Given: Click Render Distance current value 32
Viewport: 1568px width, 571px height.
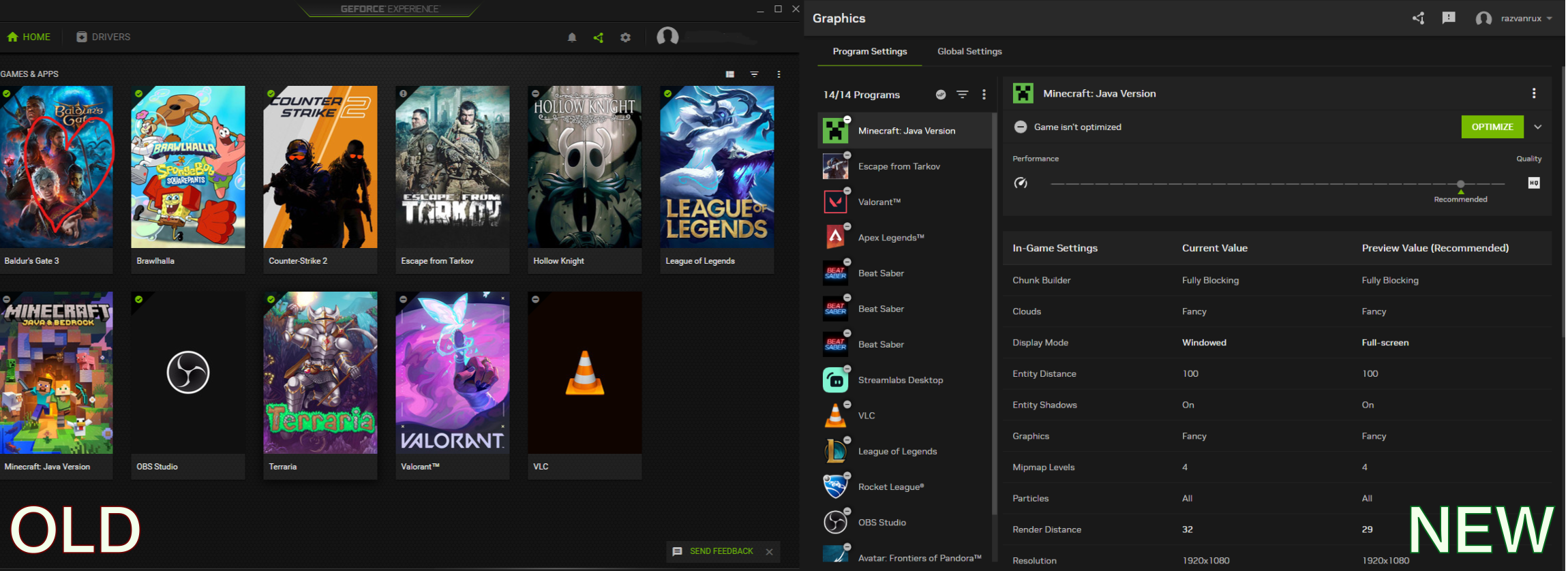Looking at the screenshot, I should coord(1187,529).
